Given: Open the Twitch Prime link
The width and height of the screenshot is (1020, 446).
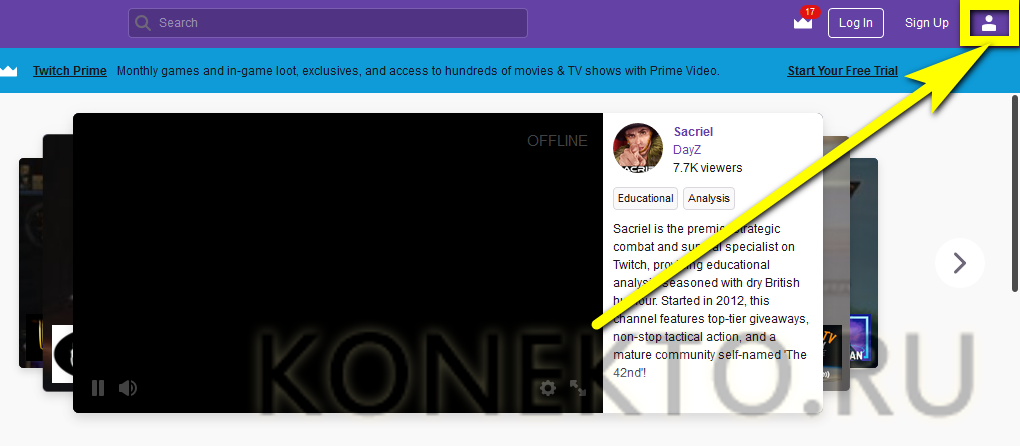Looking at the screenshot, I should click(x=70, y=71).
